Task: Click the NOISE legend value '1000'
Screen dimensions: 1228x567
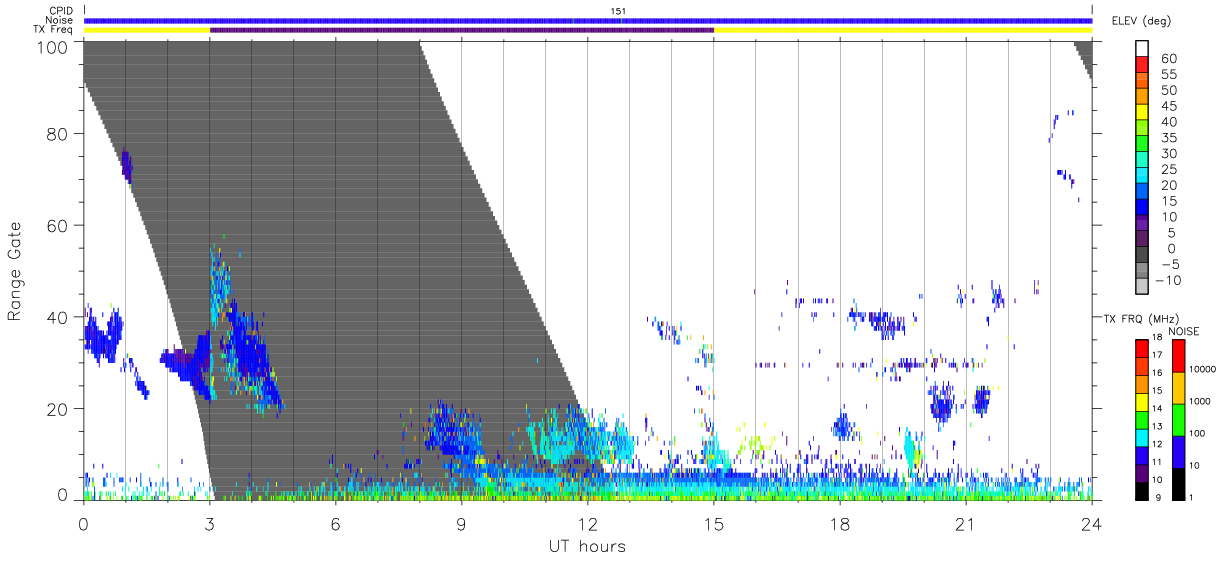Action: pos(1200,401)
